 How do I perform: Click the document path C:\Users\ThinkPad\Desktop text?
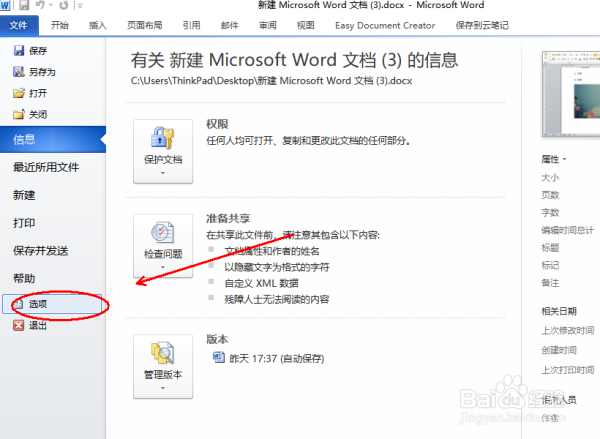tap(271, 81)
